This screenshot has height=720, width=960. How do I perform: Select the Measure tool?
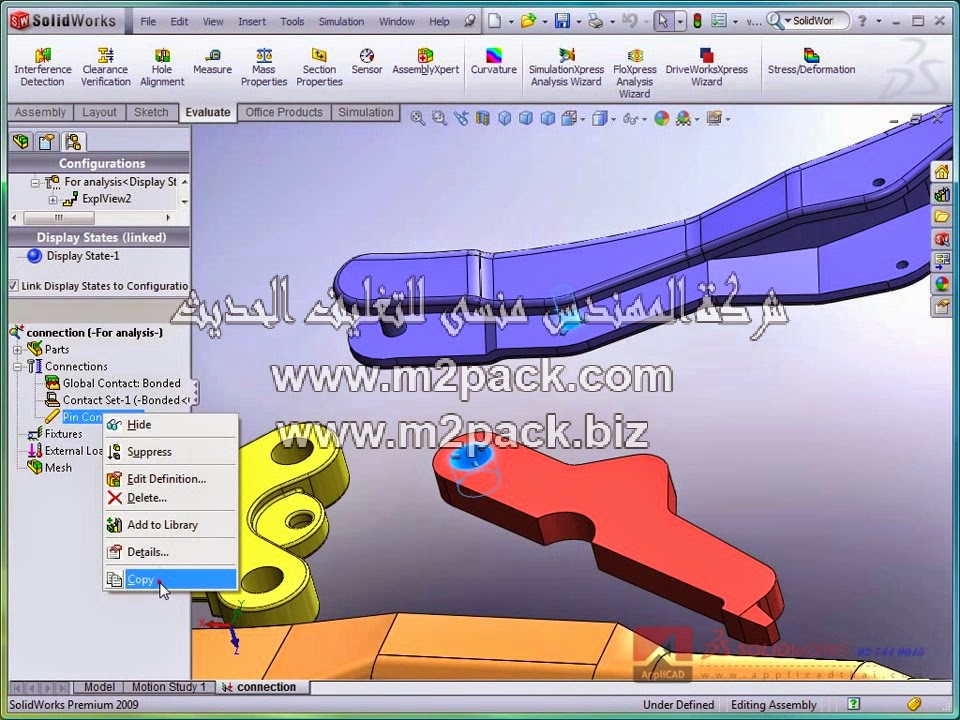click(x=212, y=62)
